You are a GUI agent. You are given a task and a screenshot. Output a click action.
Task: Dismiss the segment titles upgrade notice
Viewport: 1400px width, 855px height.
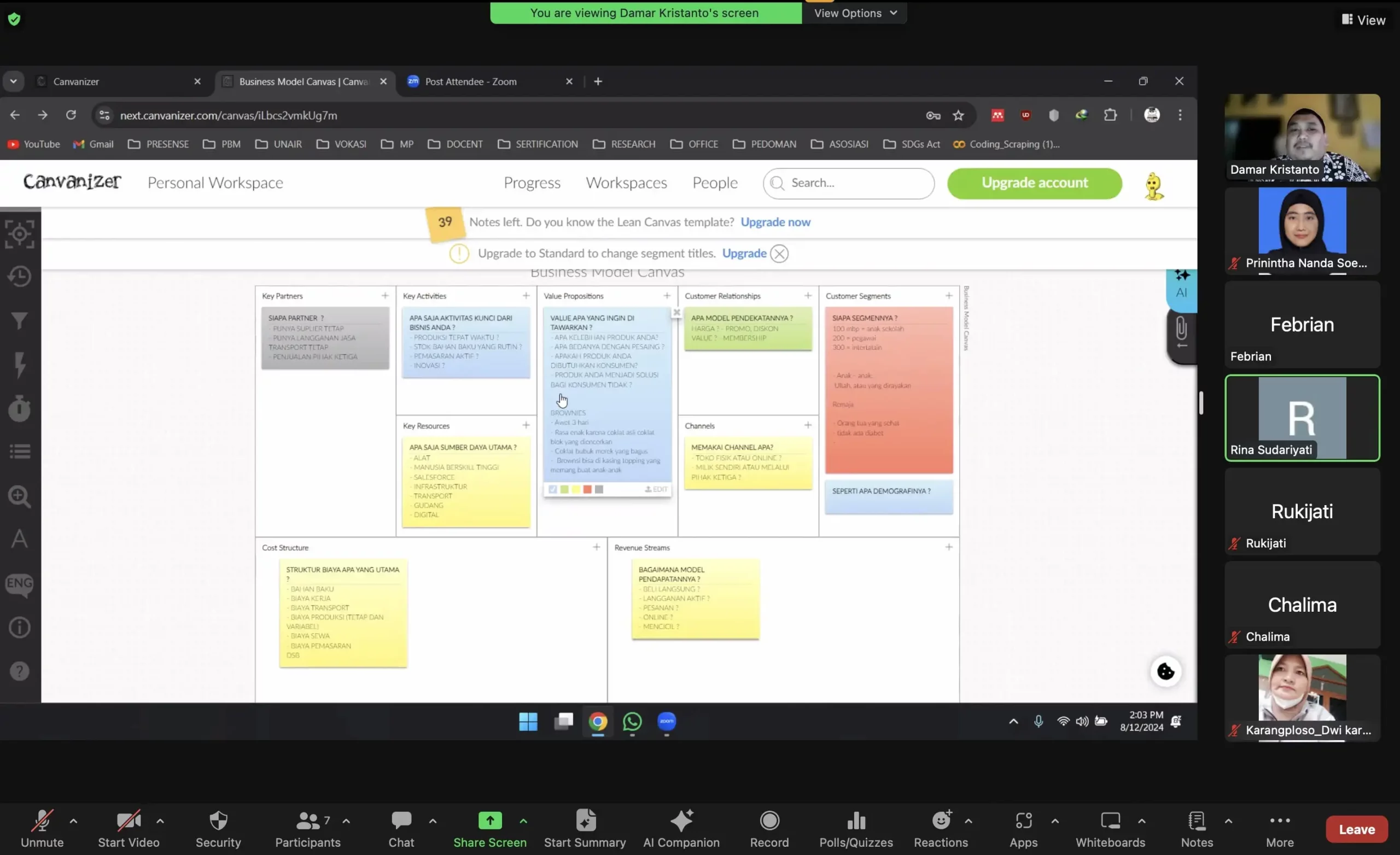pyautogui.click(x=779, y=253)
